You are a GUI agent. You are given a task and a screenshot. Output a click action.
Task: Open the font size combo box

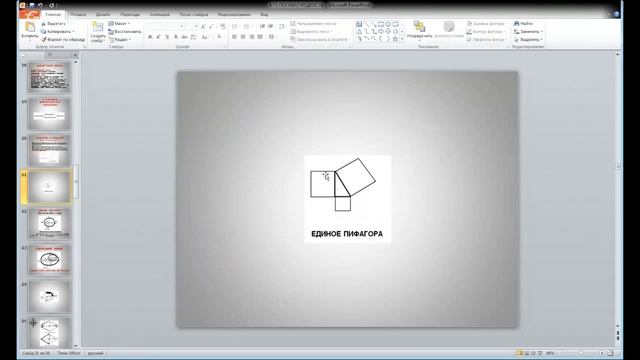(x=192, y=27)
